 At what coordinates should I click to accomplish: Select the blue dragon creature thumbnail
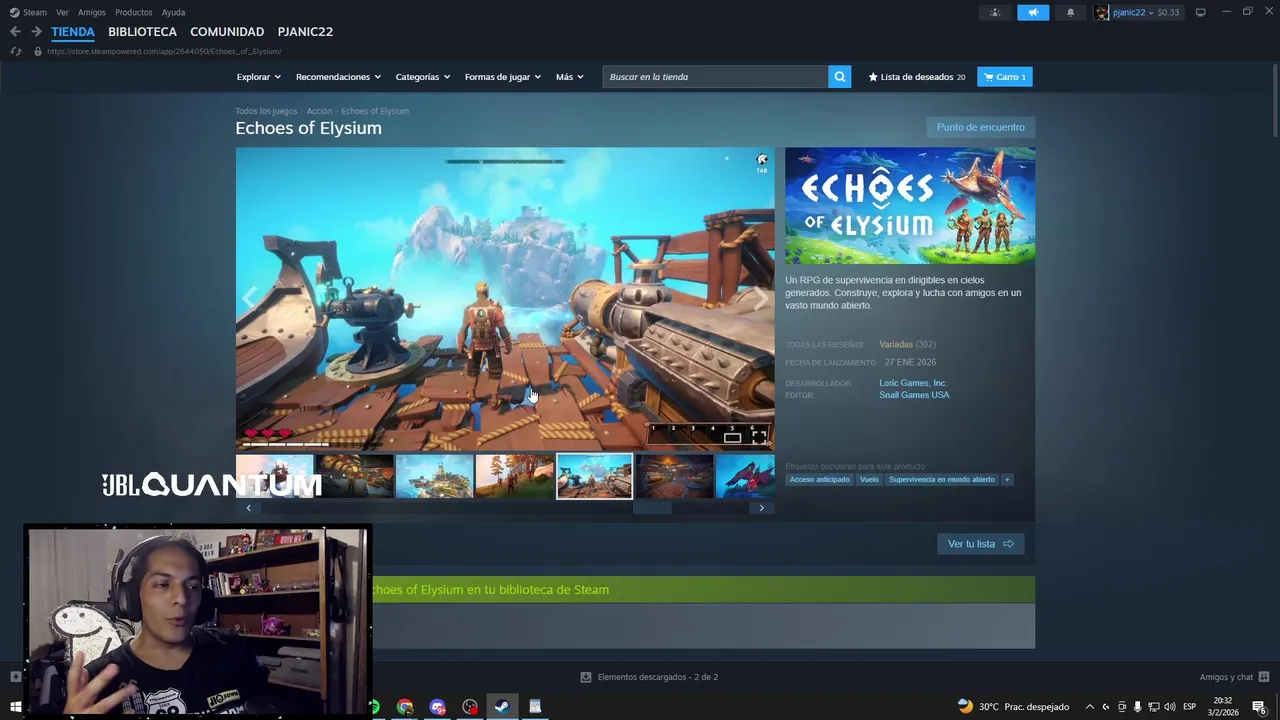click(745, 476)
